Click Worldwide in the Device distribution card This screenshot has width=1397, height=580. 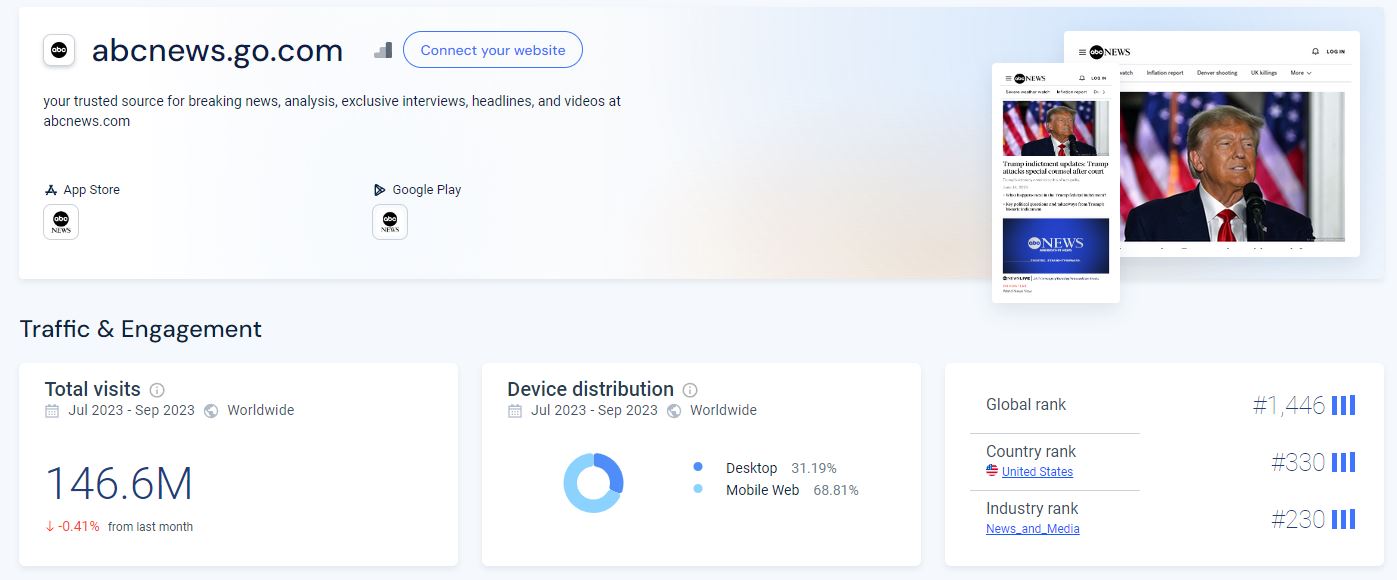pyautogui.click(x=724, y=410)
